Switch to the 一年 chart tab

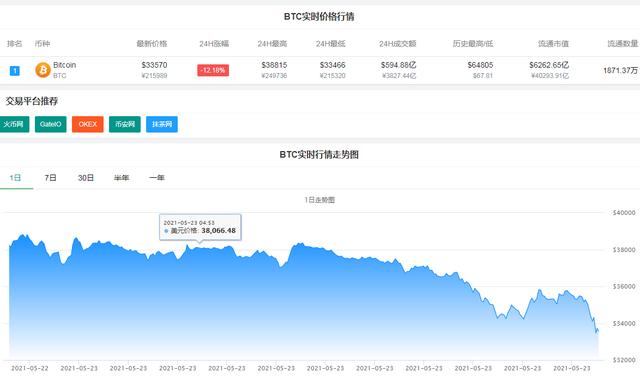(157, 178)
